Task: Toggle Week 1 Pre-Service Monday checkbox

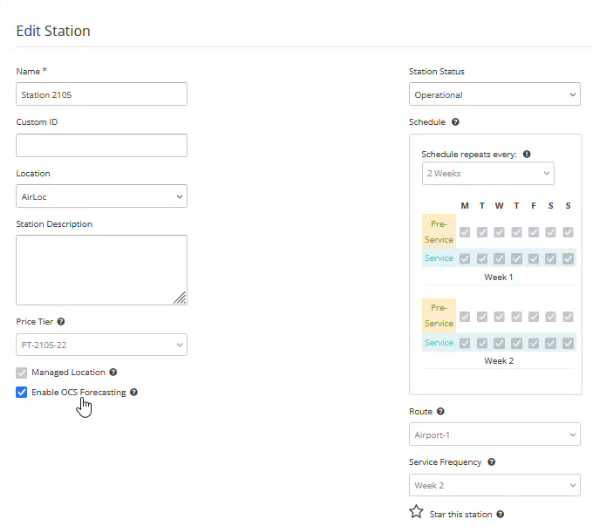Action: coord(465,232)
